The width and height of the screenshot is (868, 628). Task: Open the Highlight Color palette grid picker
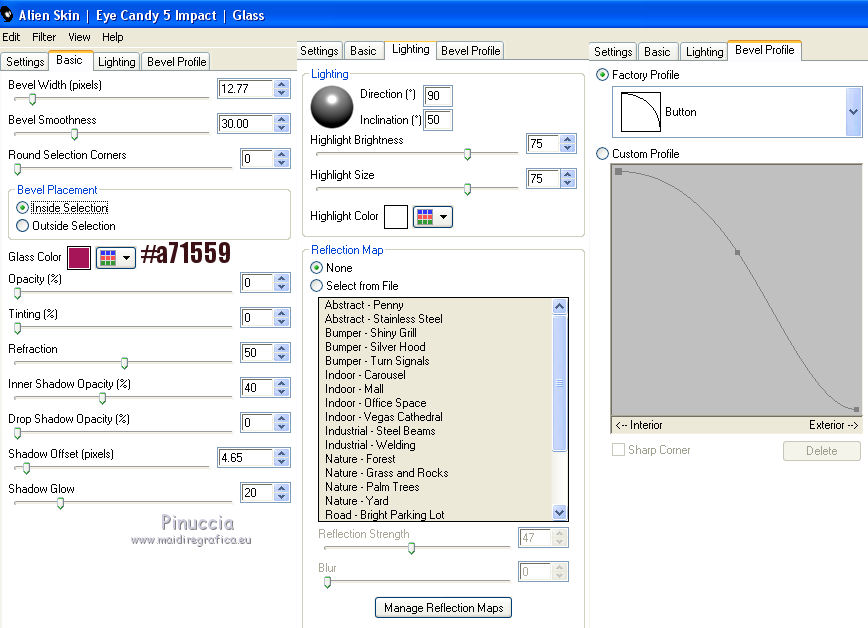[432, 216]
